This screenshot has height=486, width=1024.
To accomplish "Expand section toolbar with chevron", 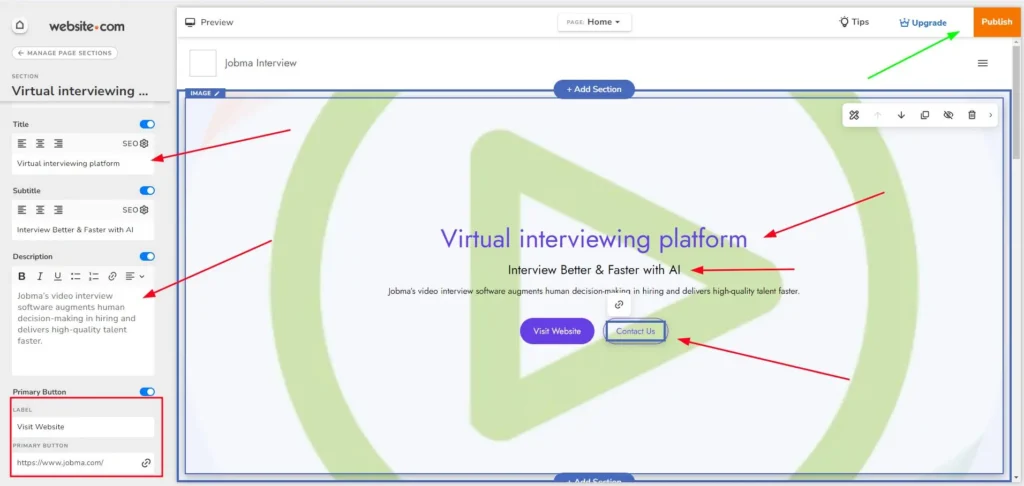I will point(990,115).
